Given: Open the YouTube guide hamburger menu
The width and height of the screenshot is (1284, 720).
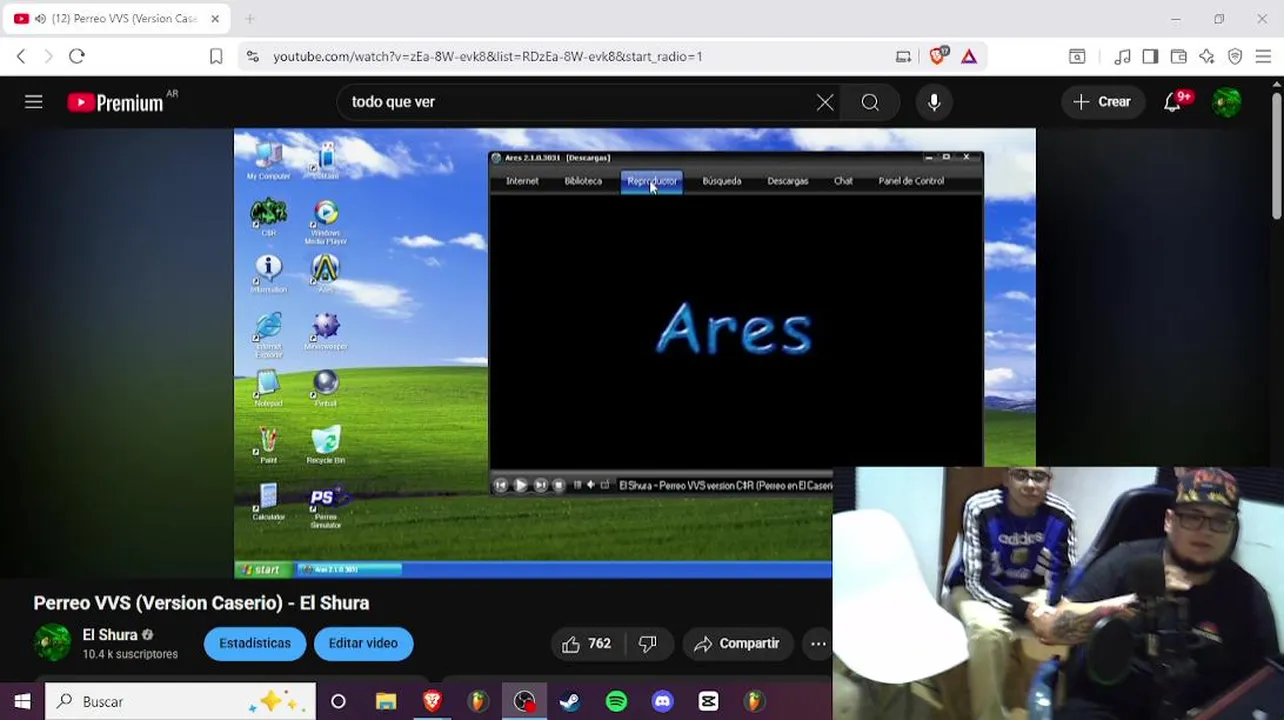Looking at the screenshot, I should (x=33, y=102).
